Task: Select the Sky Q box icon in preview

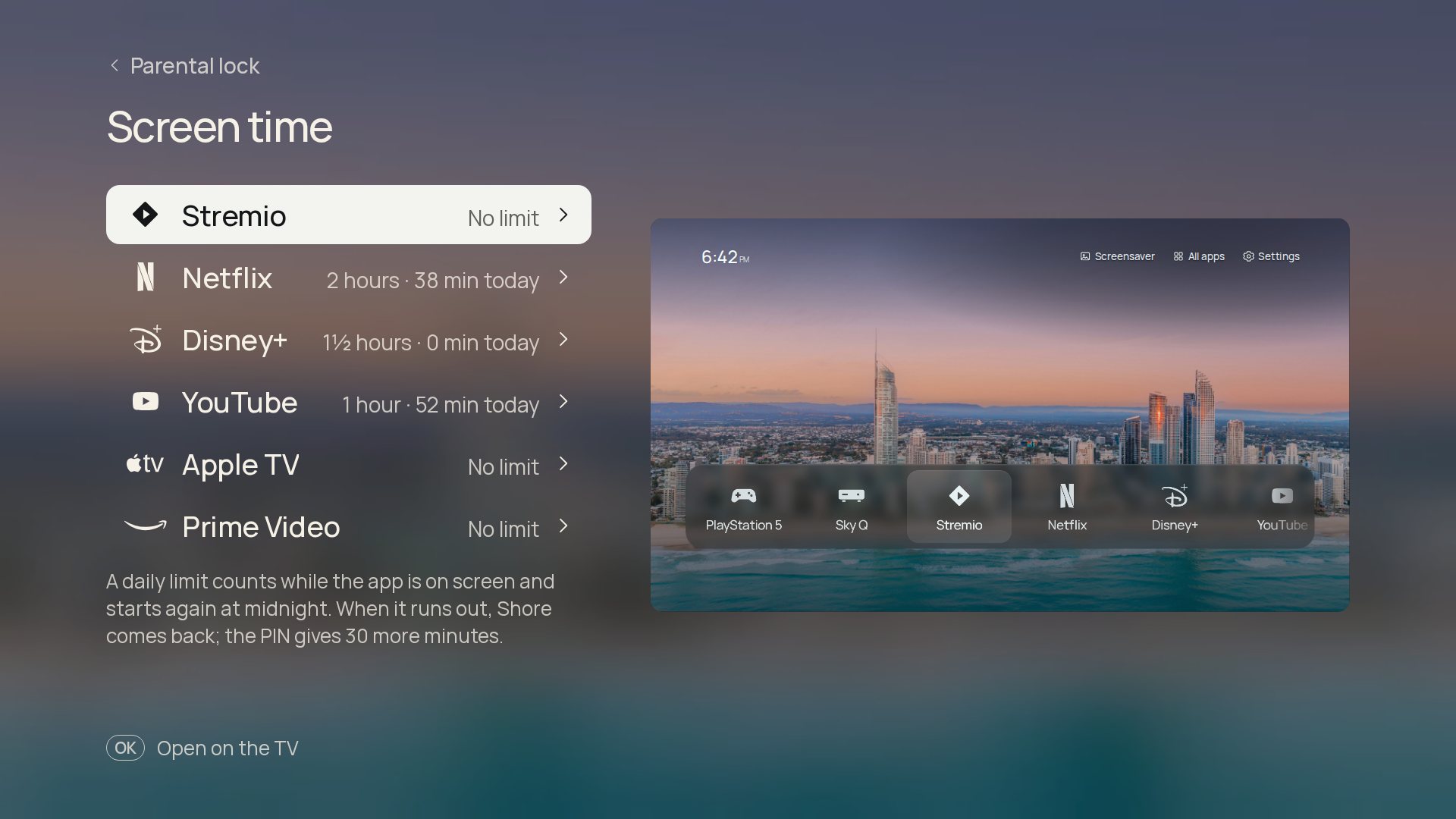Action: click(851, 496)
